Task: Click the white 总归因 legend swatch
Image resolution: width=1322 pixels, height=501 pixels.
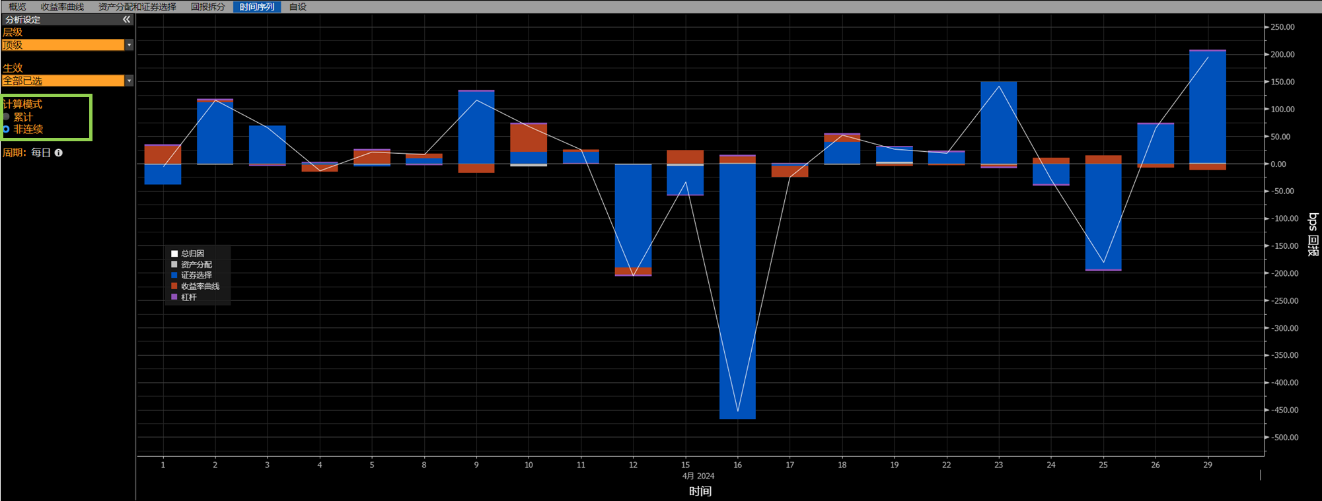Action: tap(174, 253)
